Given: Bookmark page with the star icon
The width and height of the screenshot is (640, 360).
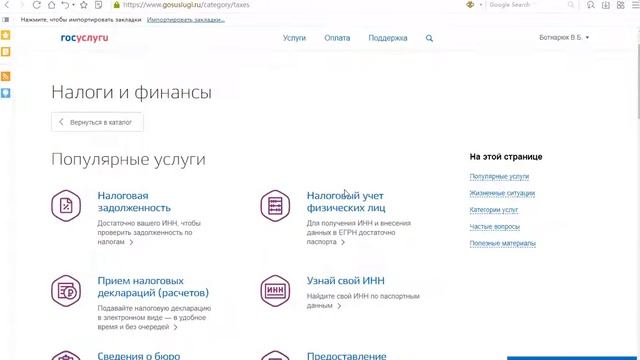Looking at the screenshot, I should tap(84, 5).
